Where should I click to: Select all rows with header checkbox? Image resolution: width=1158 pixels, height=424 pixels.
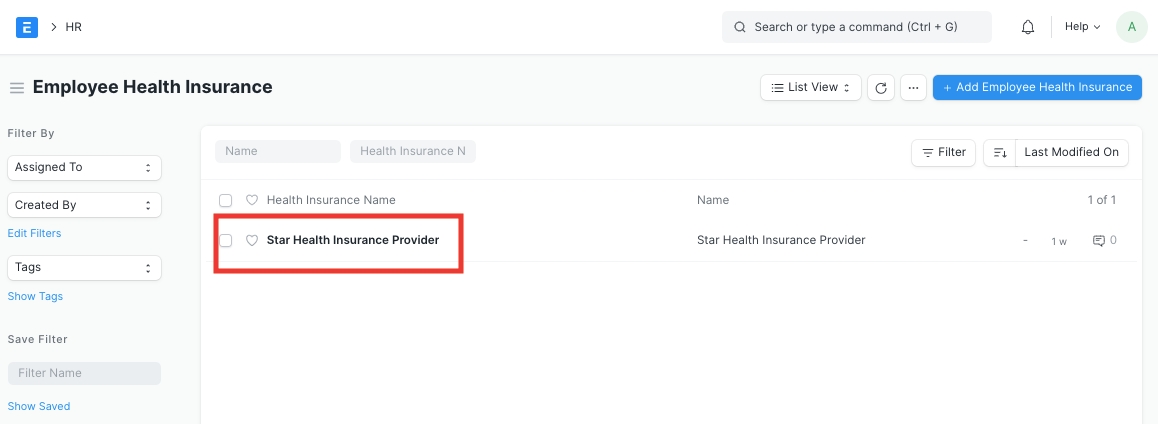[x=226, y=201]
